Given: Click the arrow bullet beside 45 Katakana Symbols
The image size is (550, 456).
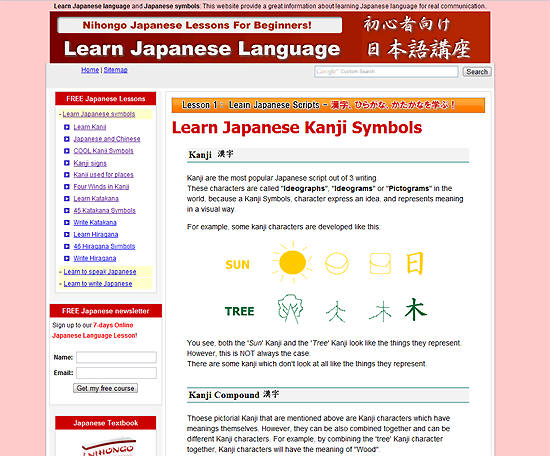Looking at the screenshot, I should 67,210.
